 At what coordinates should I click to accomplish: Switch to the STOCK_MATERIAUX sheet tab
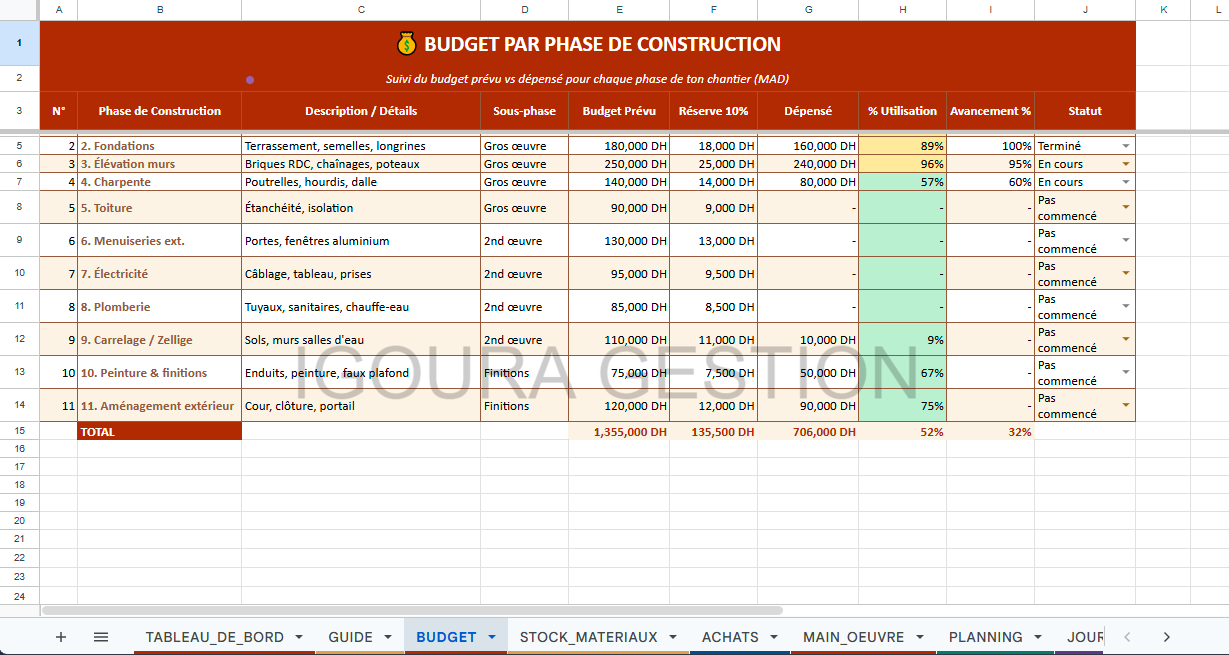[x=588, y=637]
